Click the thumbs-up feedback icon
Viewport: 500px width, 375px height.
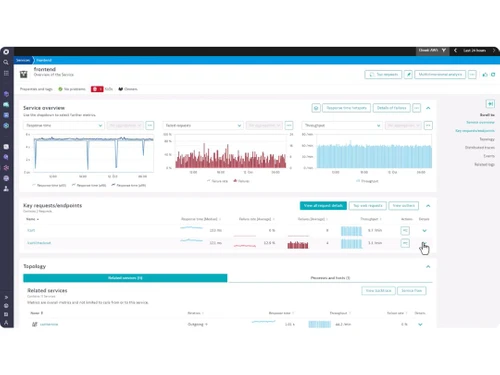485,74
